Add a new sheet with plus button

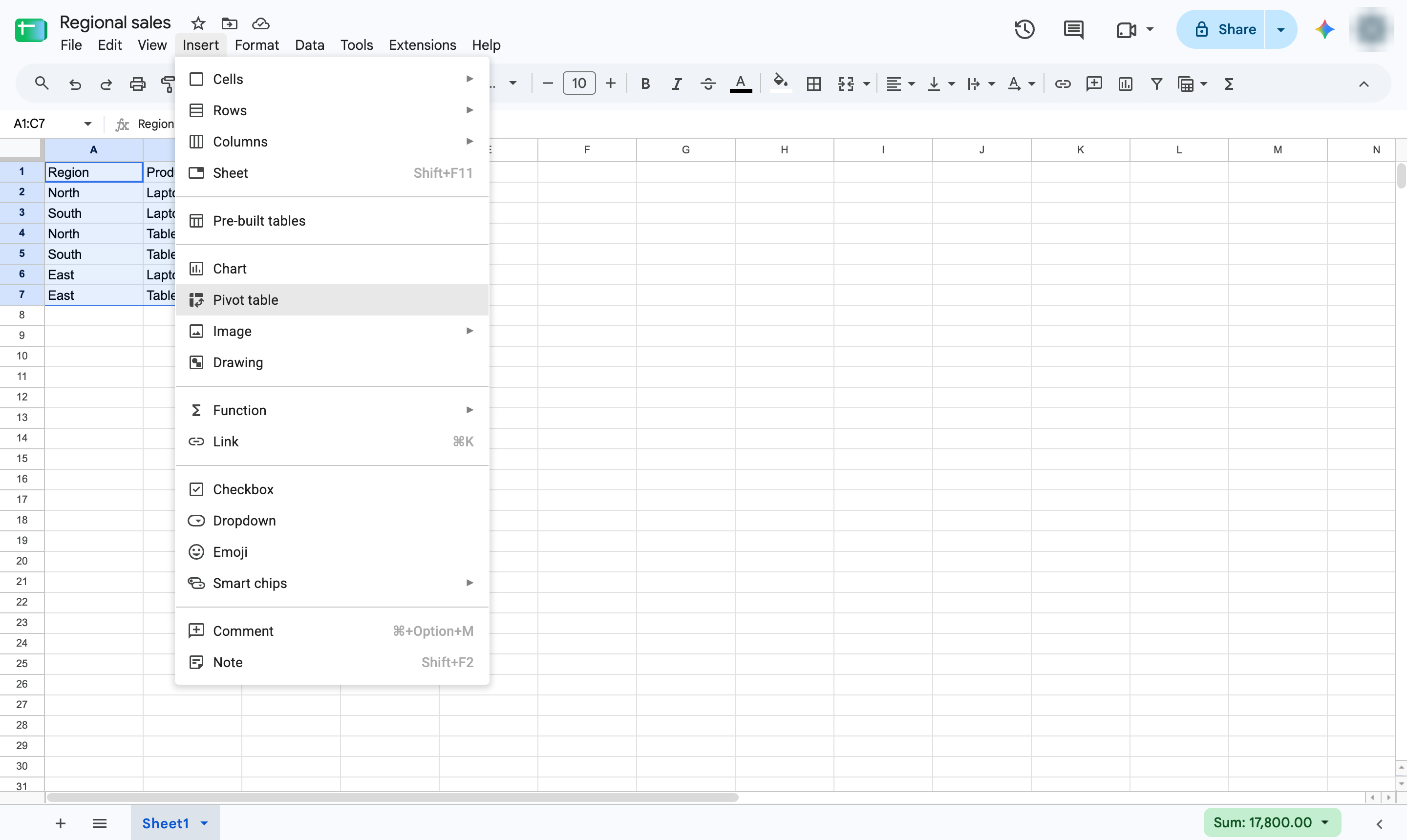coord(61,823)
